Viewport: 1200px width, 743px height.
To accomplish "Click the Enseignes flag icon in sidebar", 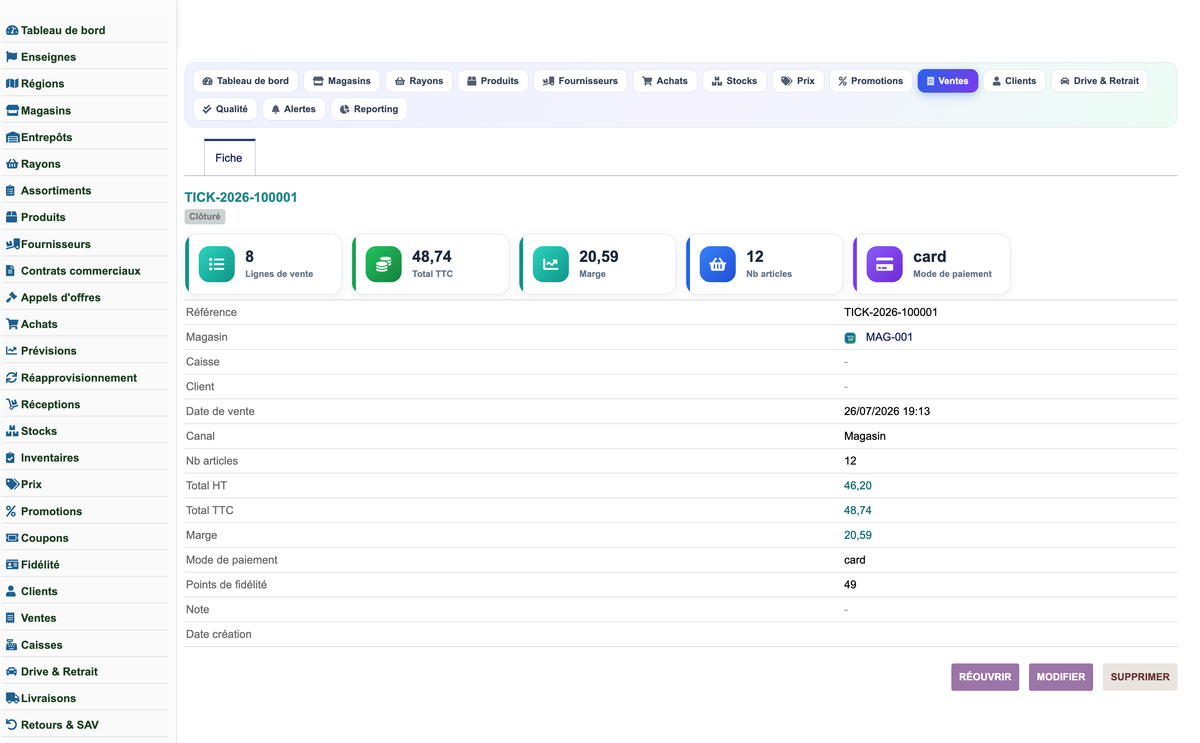I will point(12,57).
